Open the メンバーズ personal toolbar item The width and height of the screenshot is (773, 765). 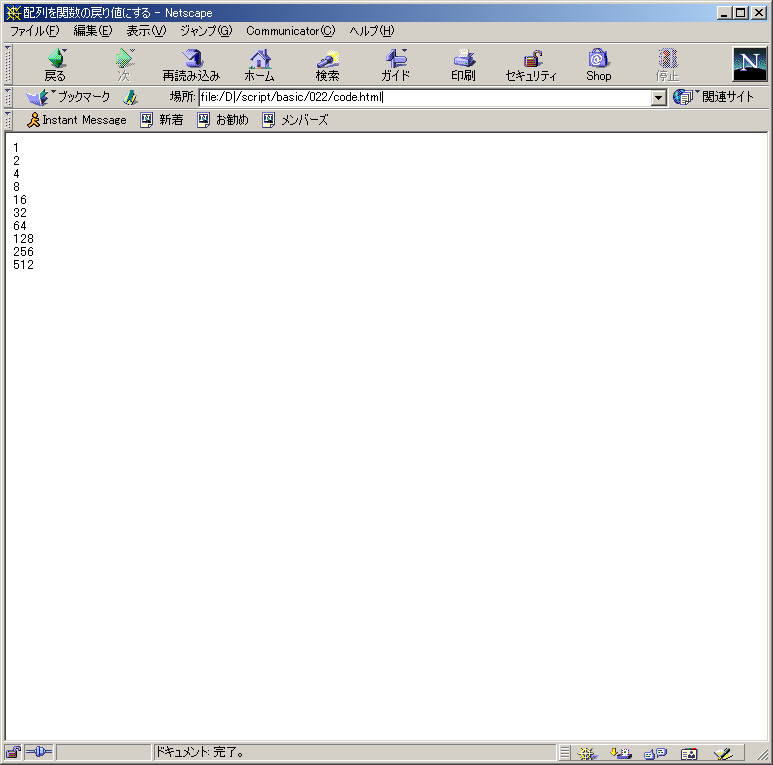point(295,120)
